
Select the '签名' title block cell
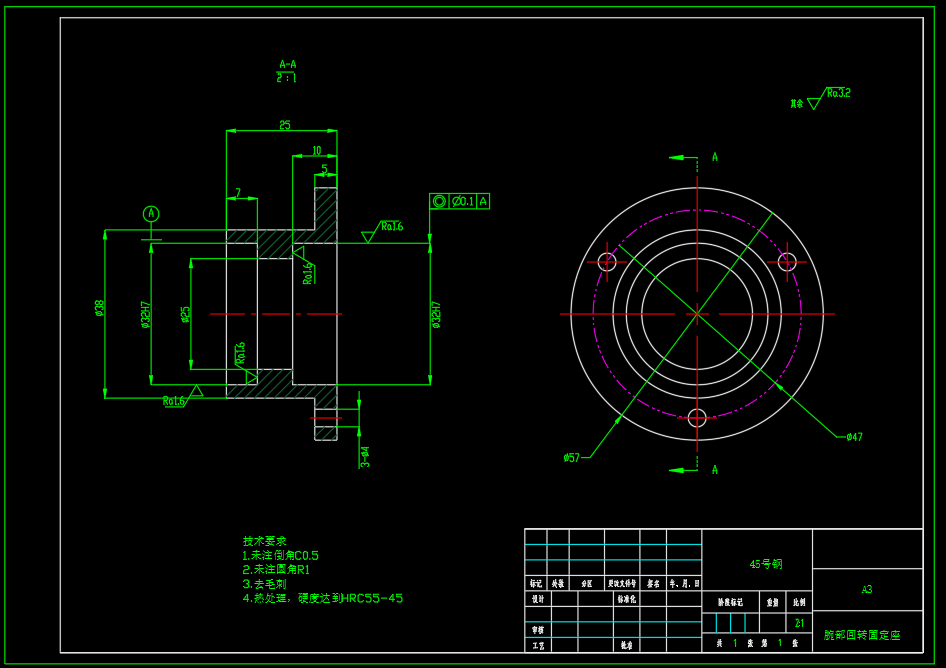click(x=653, y=584)
